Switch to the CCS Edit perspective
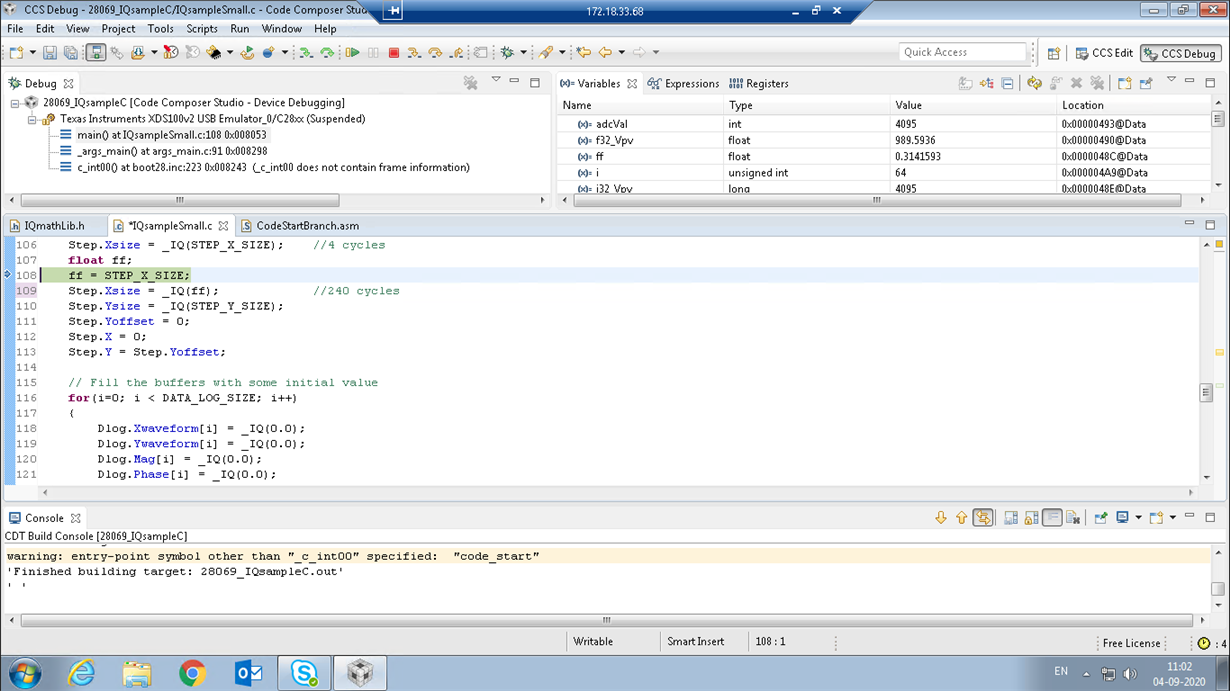The width and height of the screenshot is (1230, 691). 1108,53
